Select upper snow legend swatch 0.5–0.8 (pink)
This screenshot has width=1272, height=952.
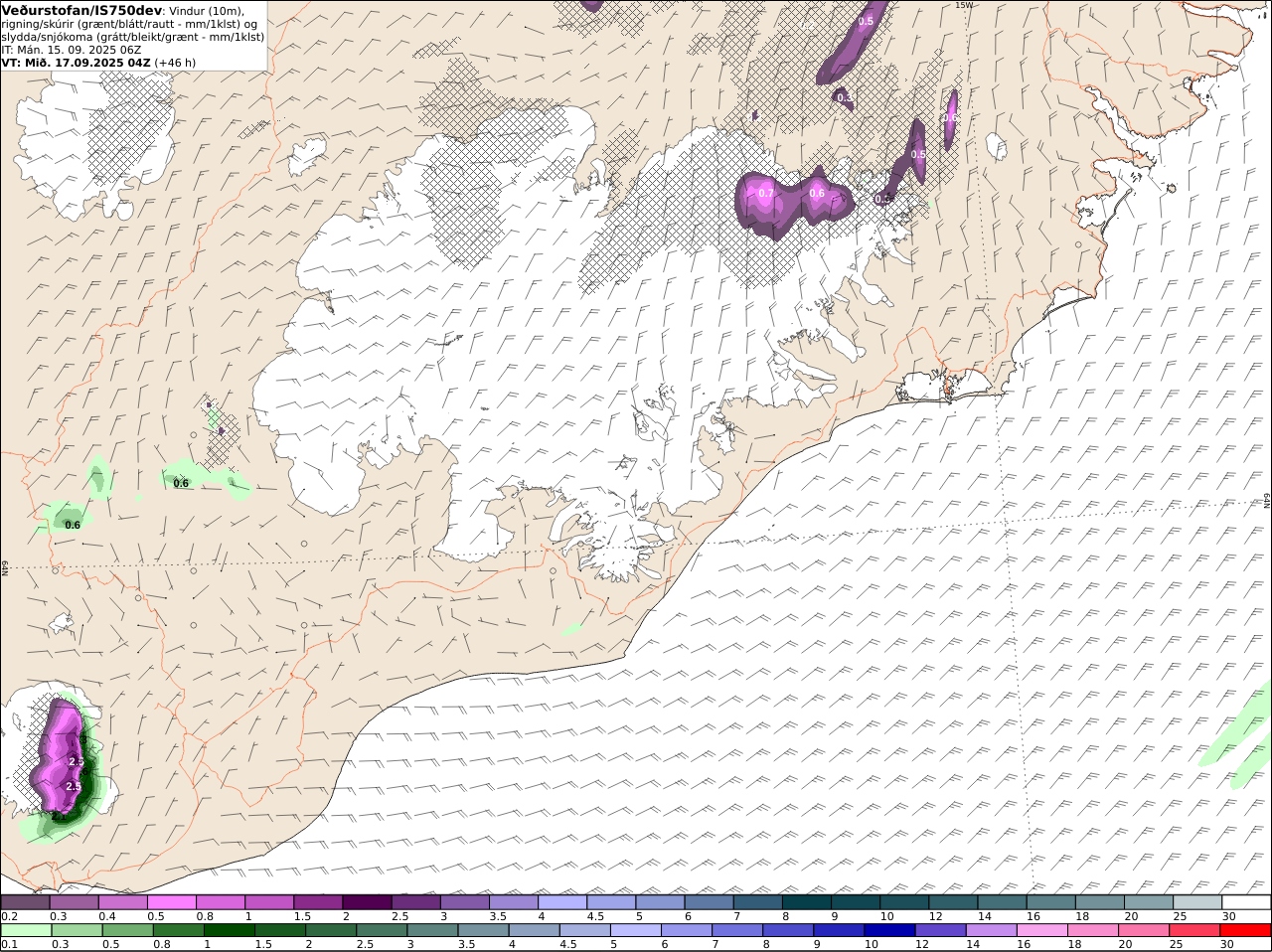pyautogui.click(x=172, y=902)
